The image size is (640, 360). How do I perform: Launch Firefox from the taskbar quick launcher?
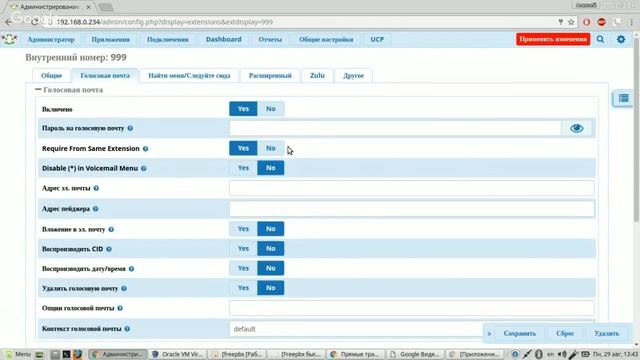tap(77, 354)
